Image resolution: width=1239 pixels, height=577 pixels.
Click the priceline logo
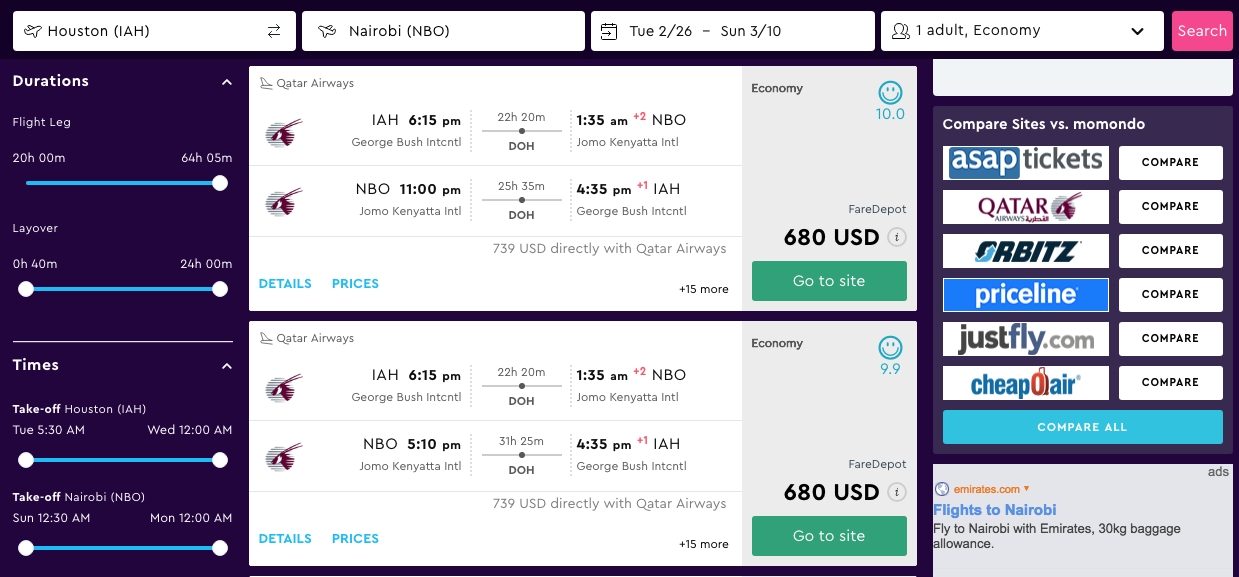click(x=1026, y=294)
